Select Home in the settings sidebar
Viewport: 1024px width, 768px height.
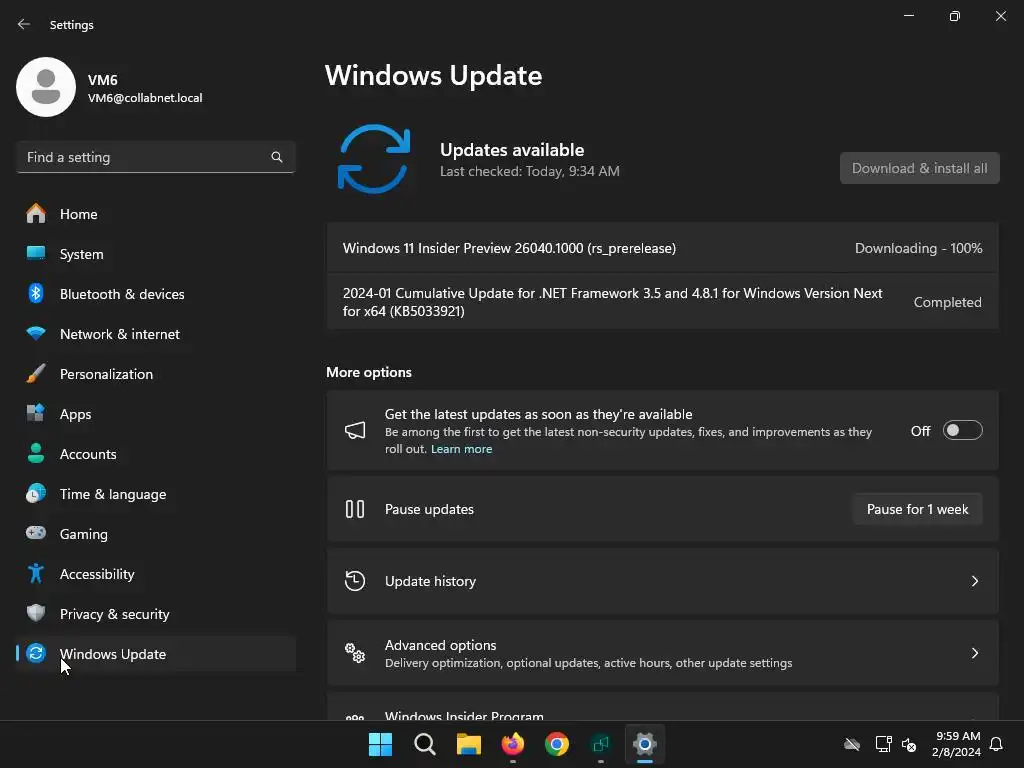(155, 214)
